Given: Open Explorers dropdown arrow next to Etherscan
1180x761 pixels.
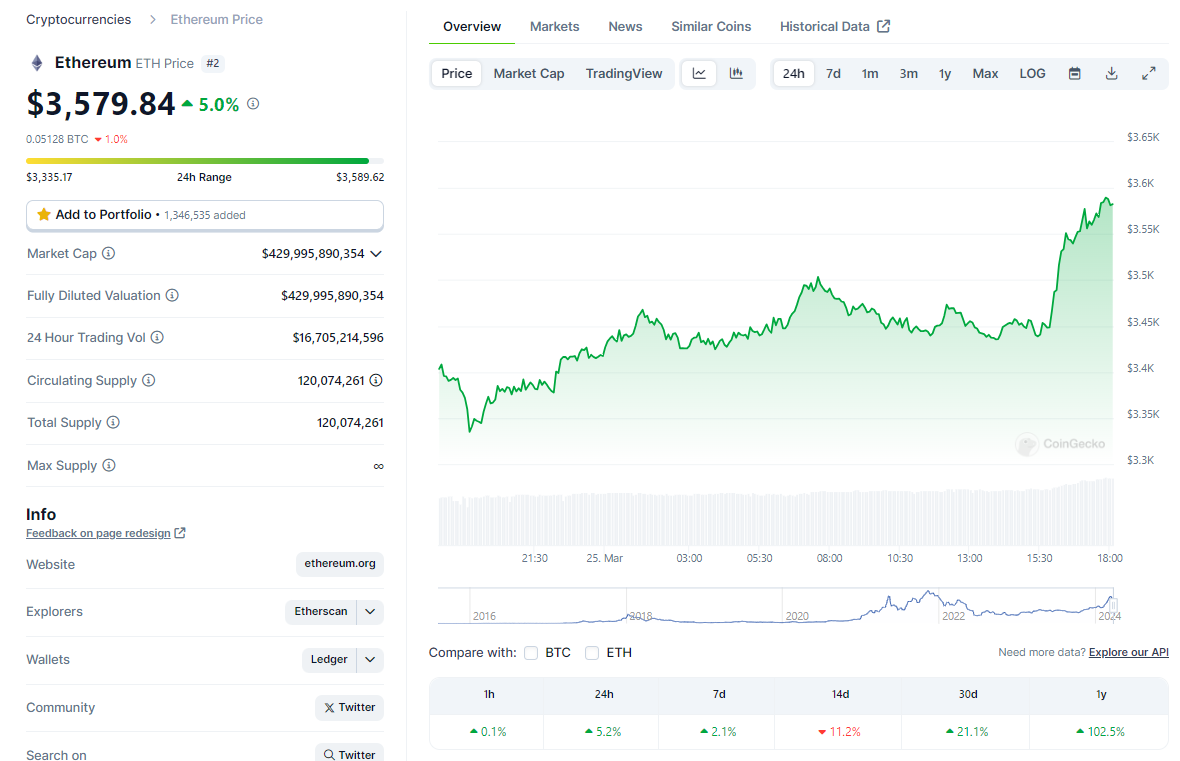Looking at the screenshot, I should click(x=370, y=612).
